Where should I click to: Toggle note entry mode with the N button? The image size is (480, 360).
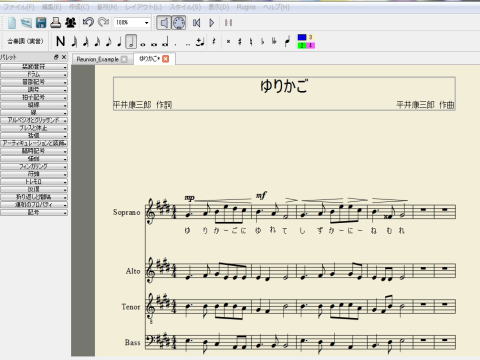tap(60, 41)
